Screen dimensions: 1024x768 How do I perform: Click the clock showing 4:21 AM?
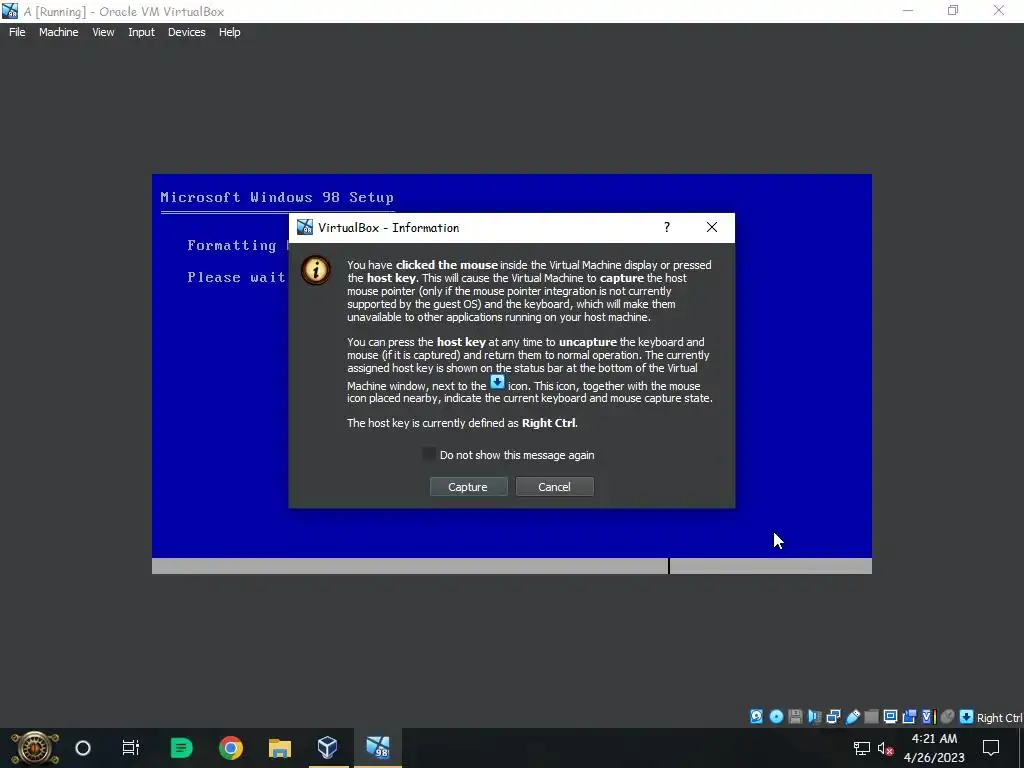pos(935,748)
